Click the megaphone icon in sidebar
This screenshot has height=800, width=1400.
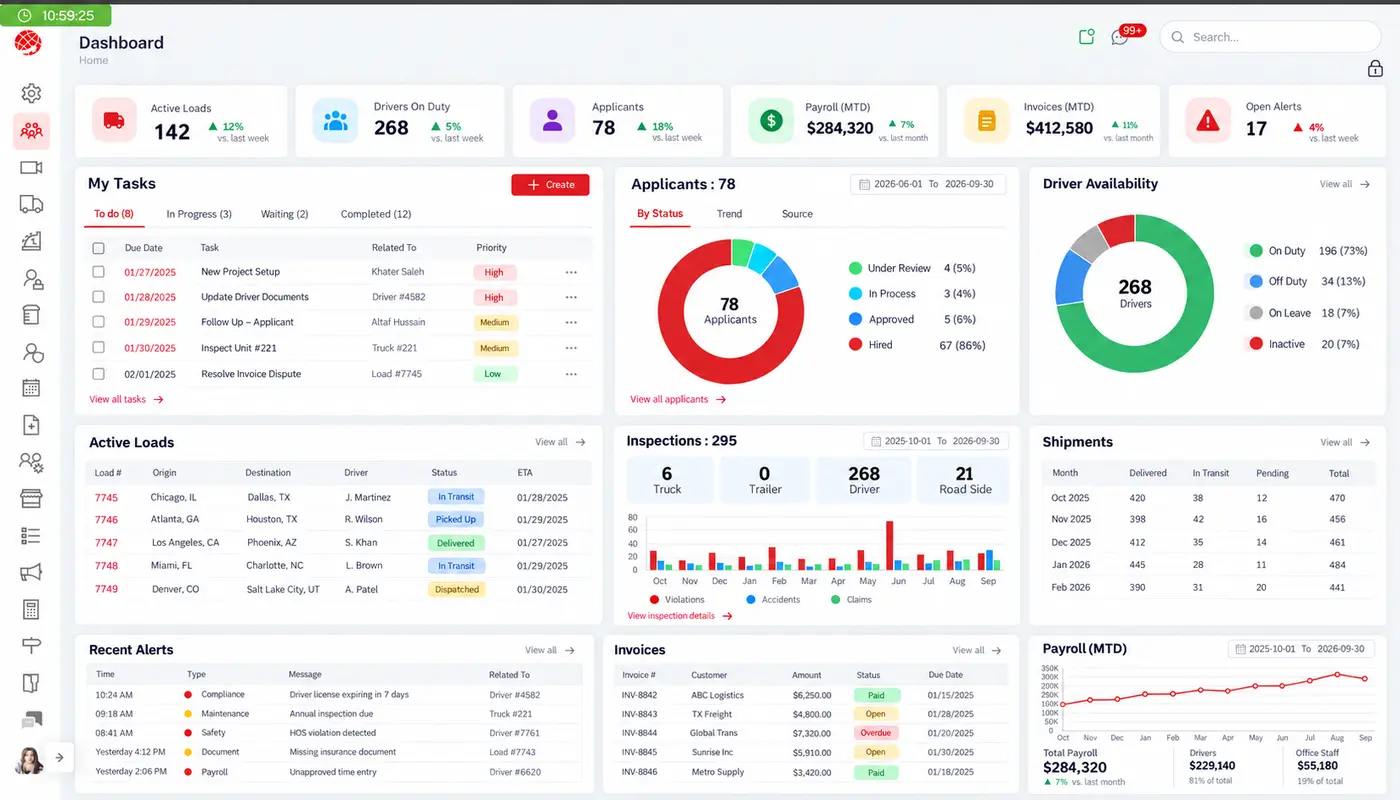coord(31,572)
